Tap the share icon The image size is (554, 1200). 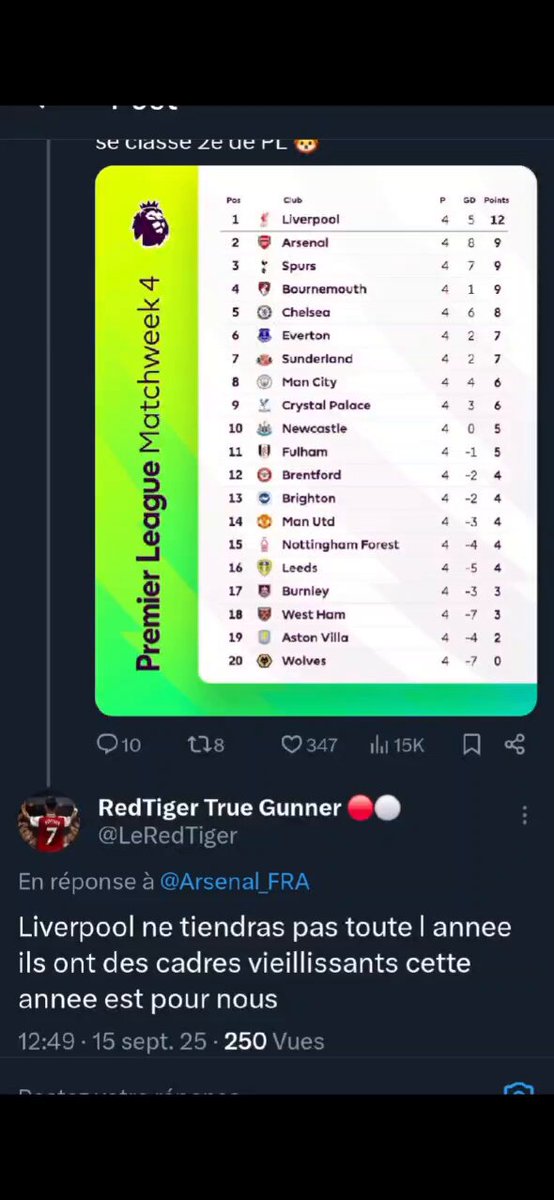coord(515,744)
